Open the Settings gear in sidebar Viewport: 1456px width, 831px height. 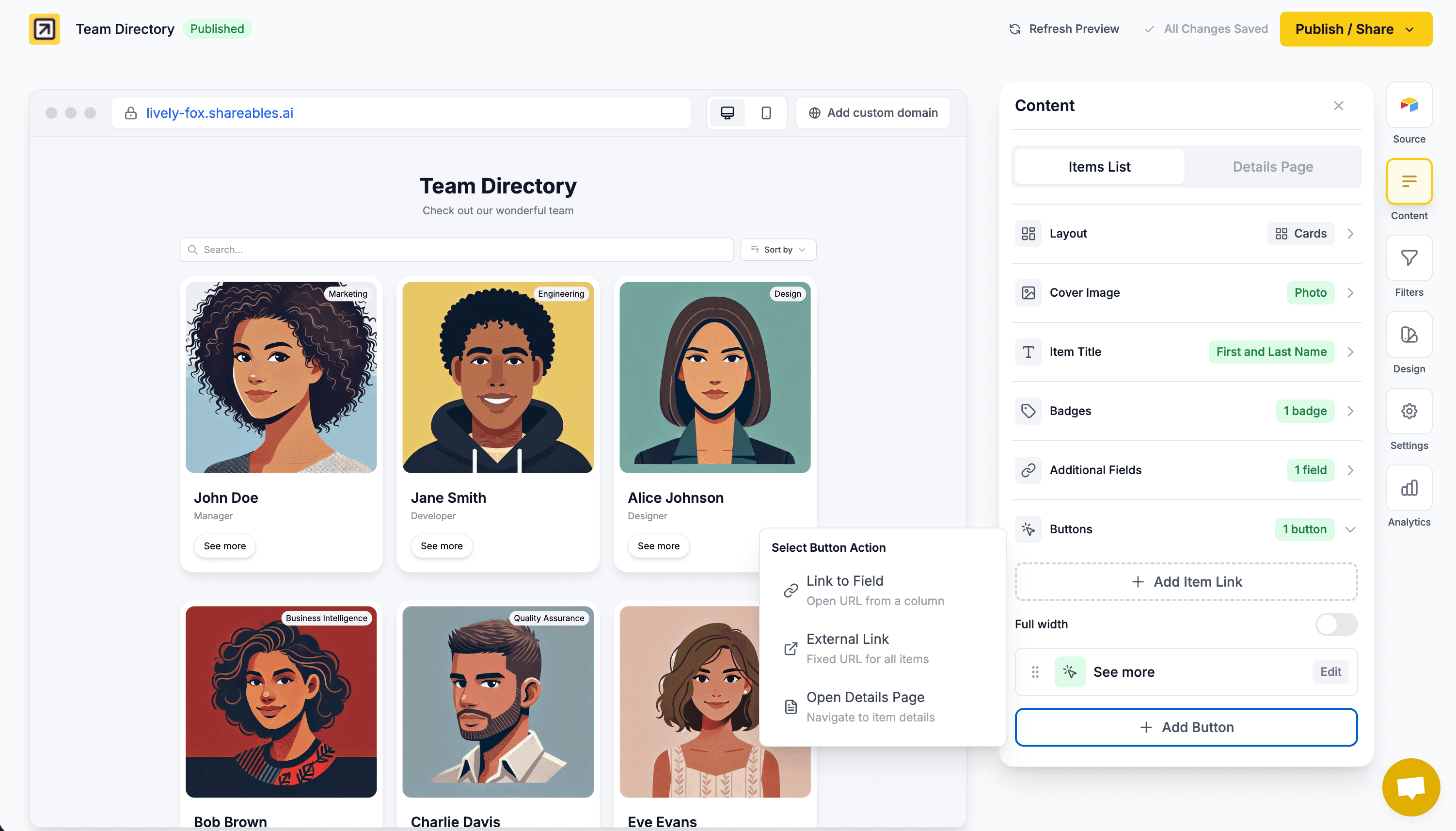[1409, 411]
